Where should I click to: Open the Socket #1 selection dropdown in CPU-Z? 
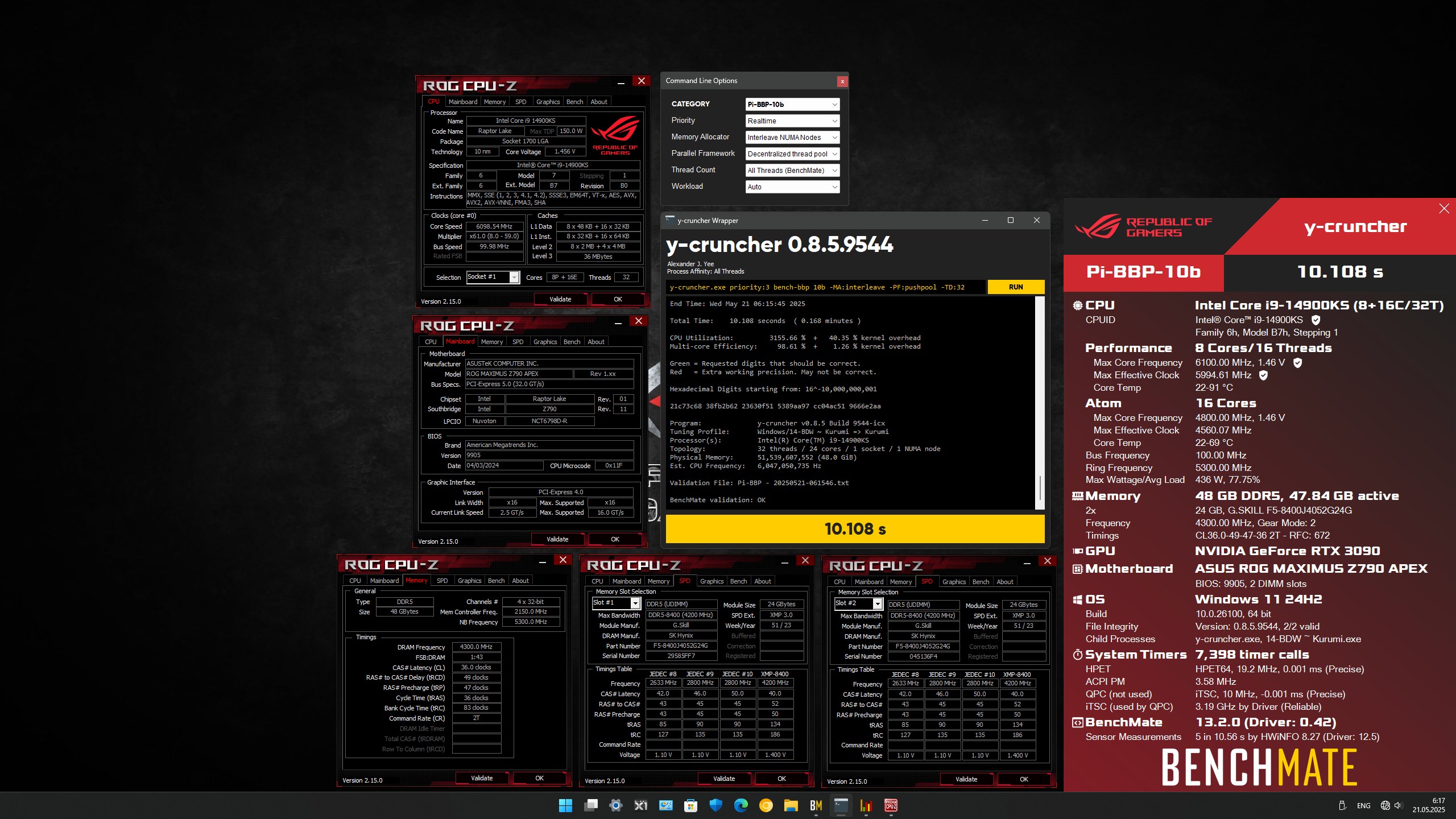pyautogui.click(x=493, y=277)
